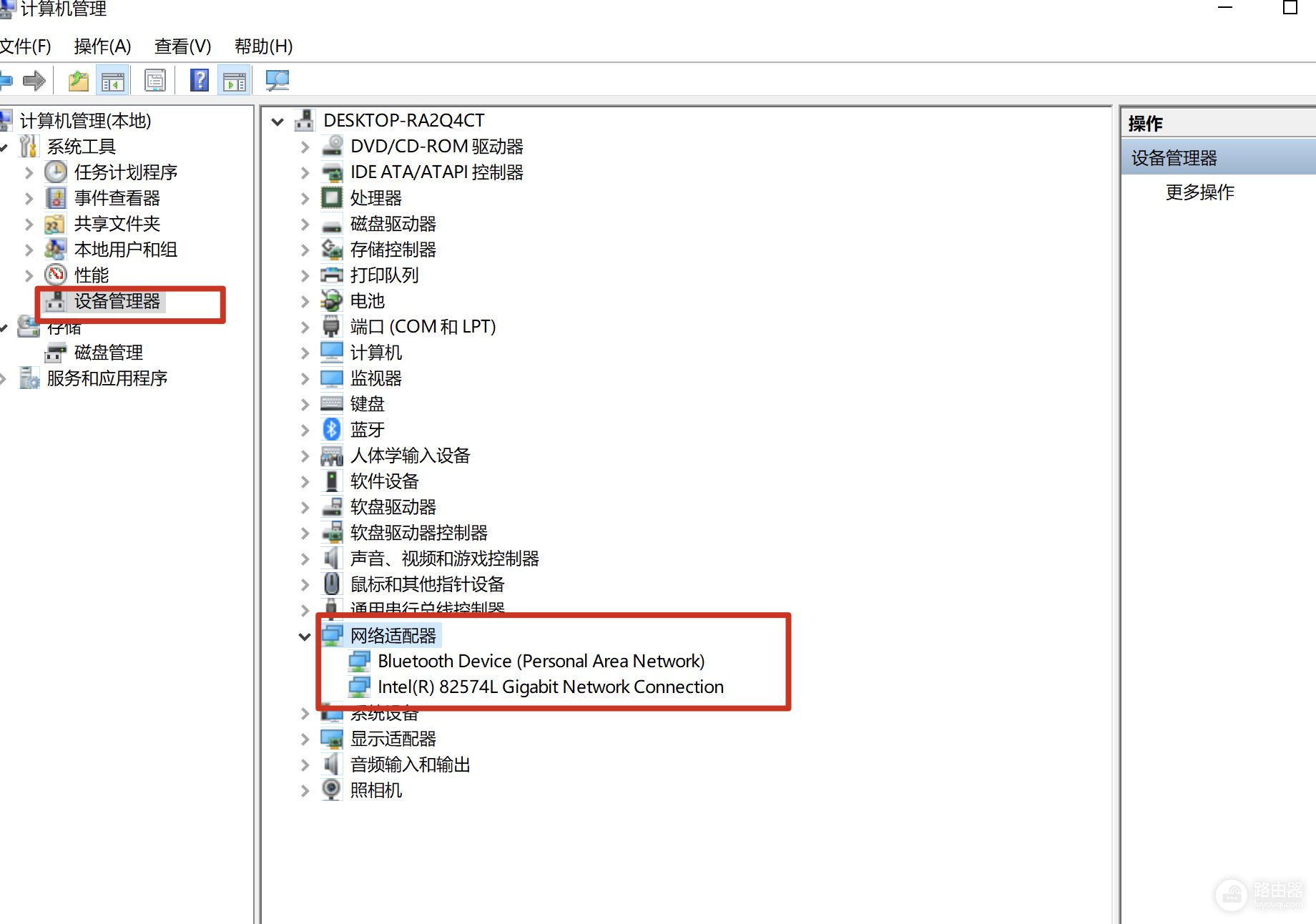Image resolution: width=1316 pixels, height=924 pixels.
Task: Click the 本地用户和组 users icon
Action: pos(56,249)
